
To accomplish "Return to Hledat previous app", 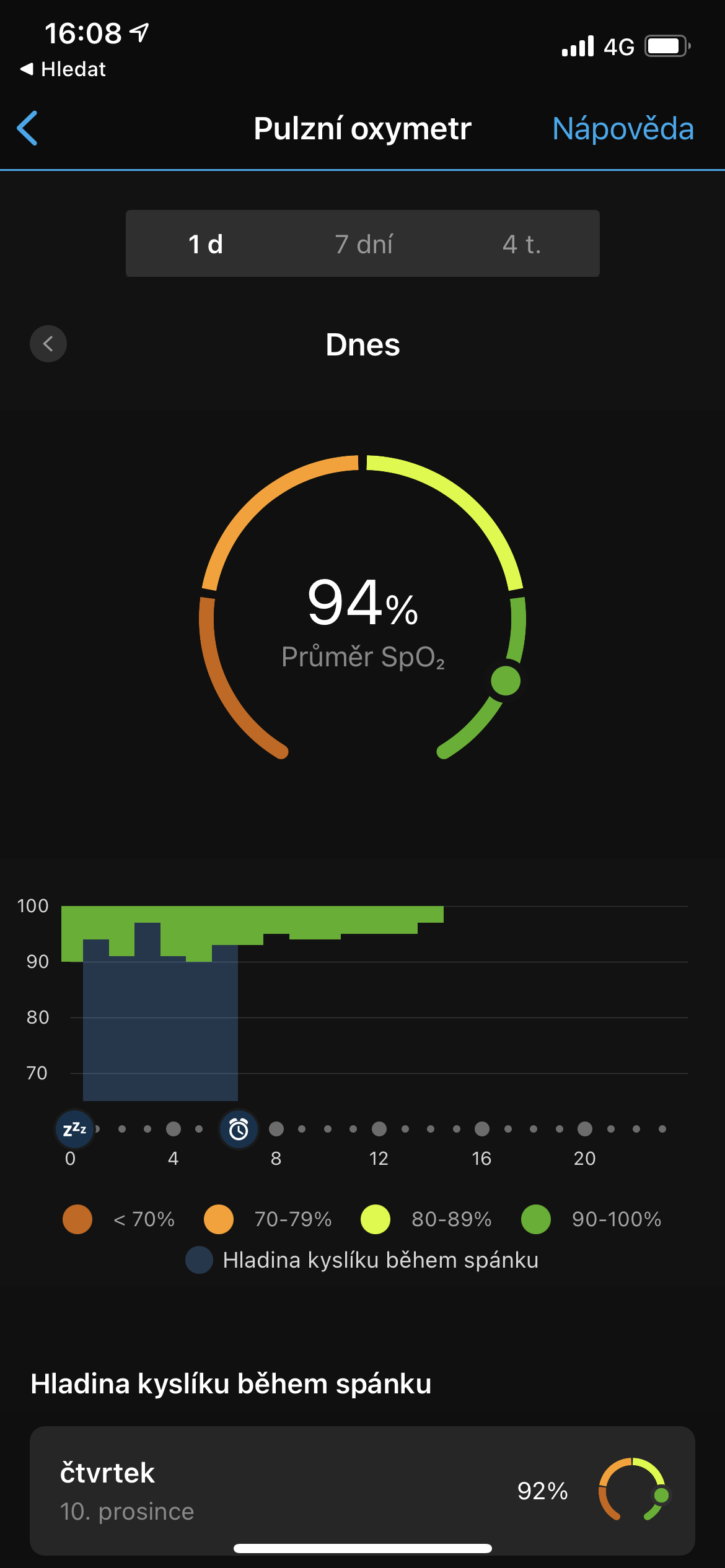I will pyautogui.click(x=63, y=69).
